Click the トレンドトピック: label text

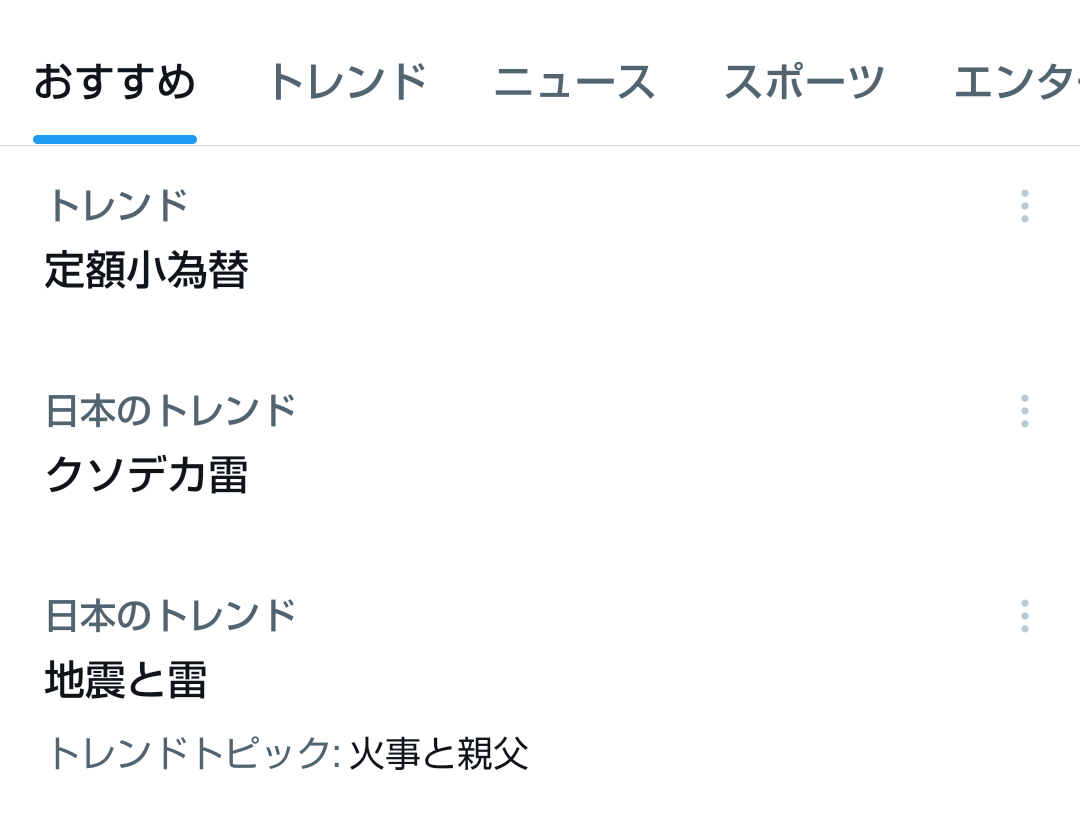(x=193, y=753)
